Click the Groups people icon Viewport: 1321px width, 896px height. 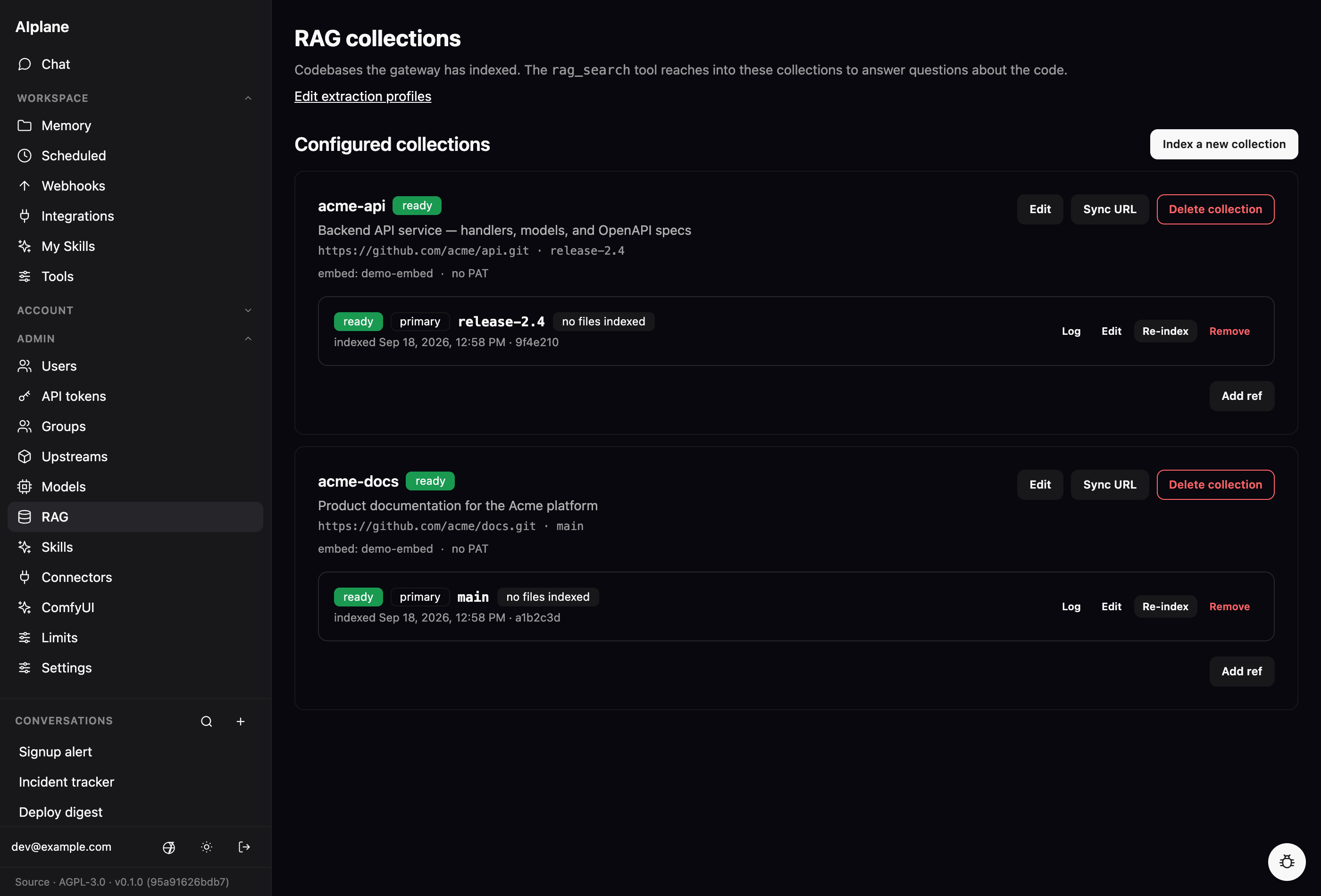click(25, 426)
